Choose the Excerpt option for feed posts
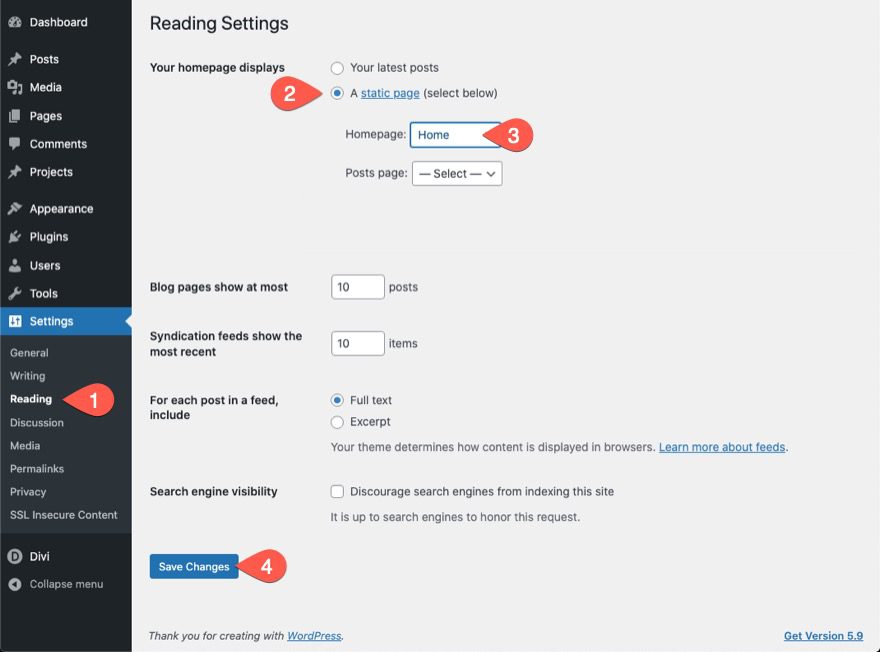 tap(338, 421)
